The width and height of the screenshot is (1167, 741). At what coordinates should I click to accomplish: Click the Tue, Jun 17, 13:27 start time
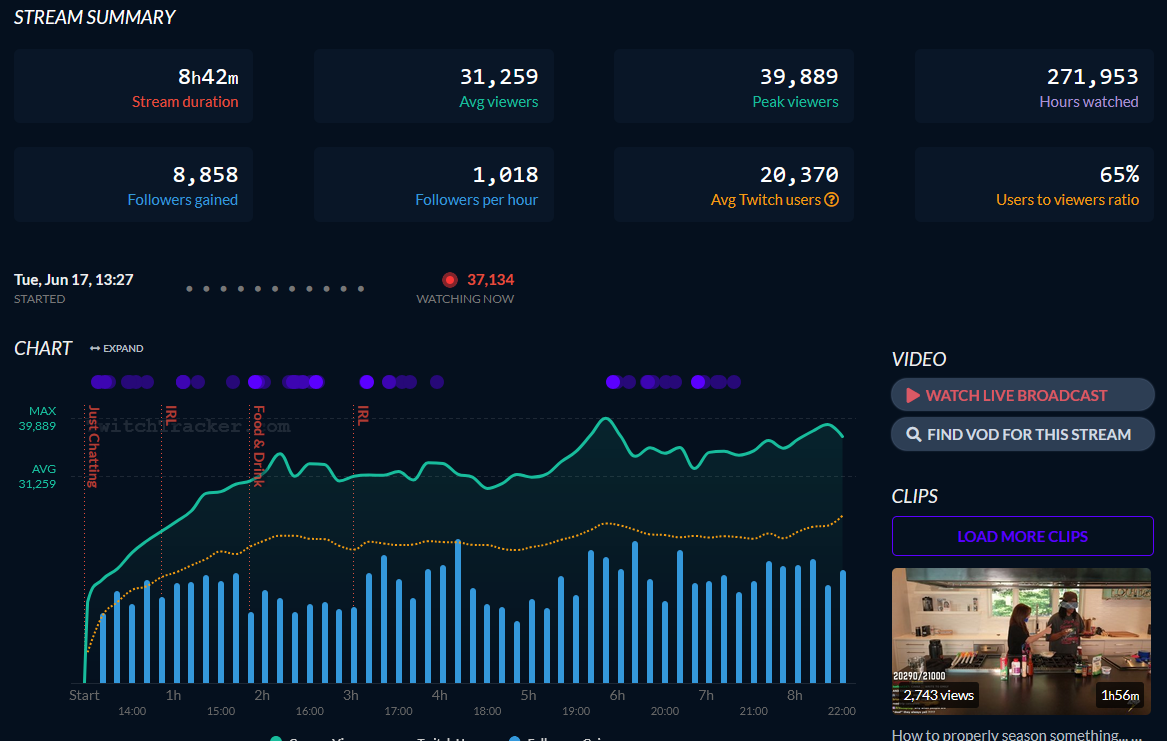(x=74, y=280)
